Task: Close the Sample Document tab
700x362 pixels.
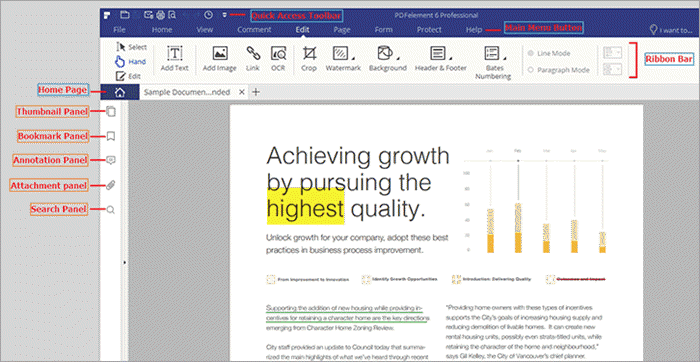Action: [x=242, y=92]
